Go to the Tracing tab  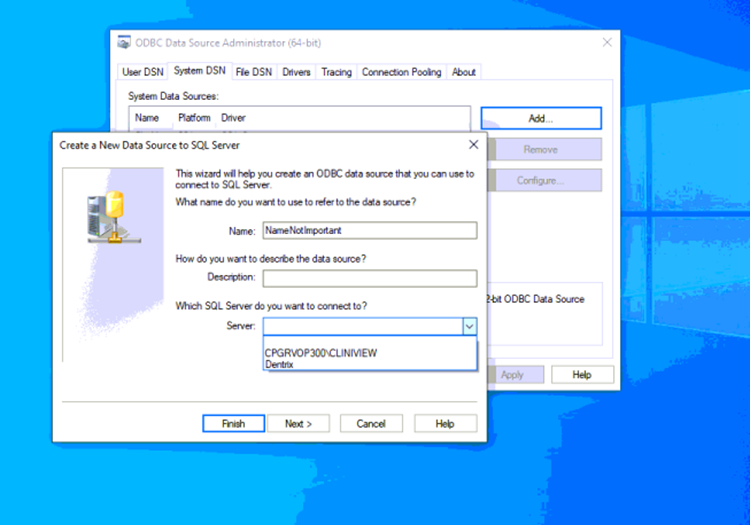pyautogui.click(x=336, y=72)
